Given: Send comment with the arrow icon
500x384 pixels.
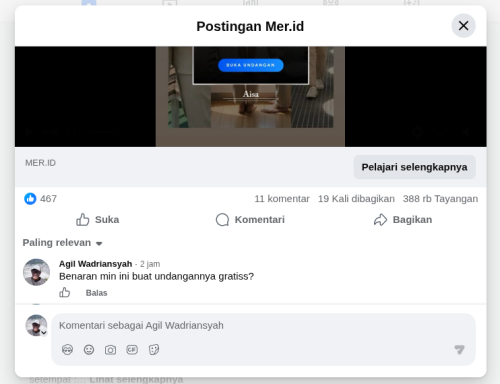Looking at the screenshot, I should click(x=460, y=349).
